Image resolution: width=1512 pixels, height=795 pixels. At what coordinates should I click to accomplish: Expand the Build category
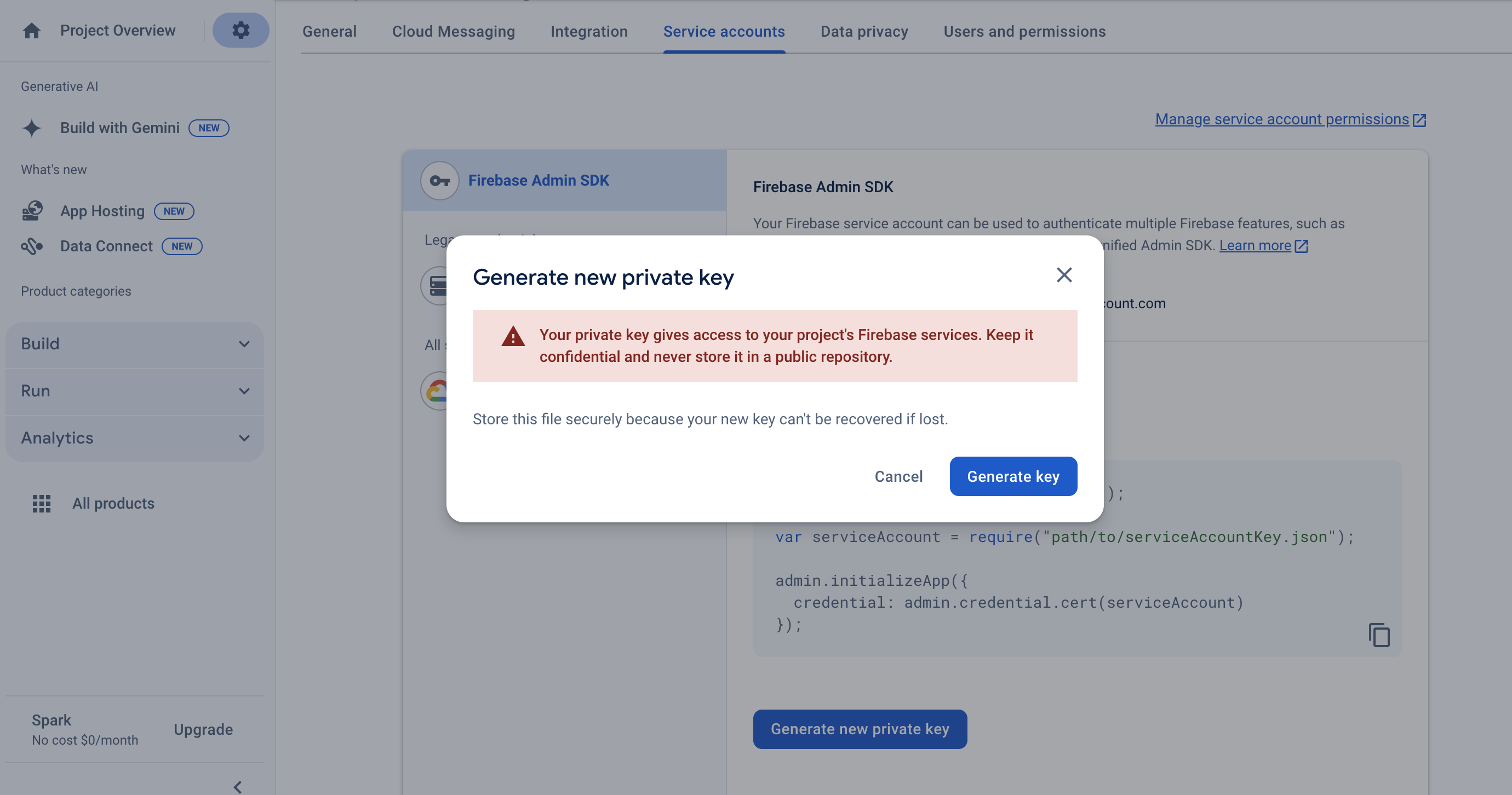pos(134,344)
